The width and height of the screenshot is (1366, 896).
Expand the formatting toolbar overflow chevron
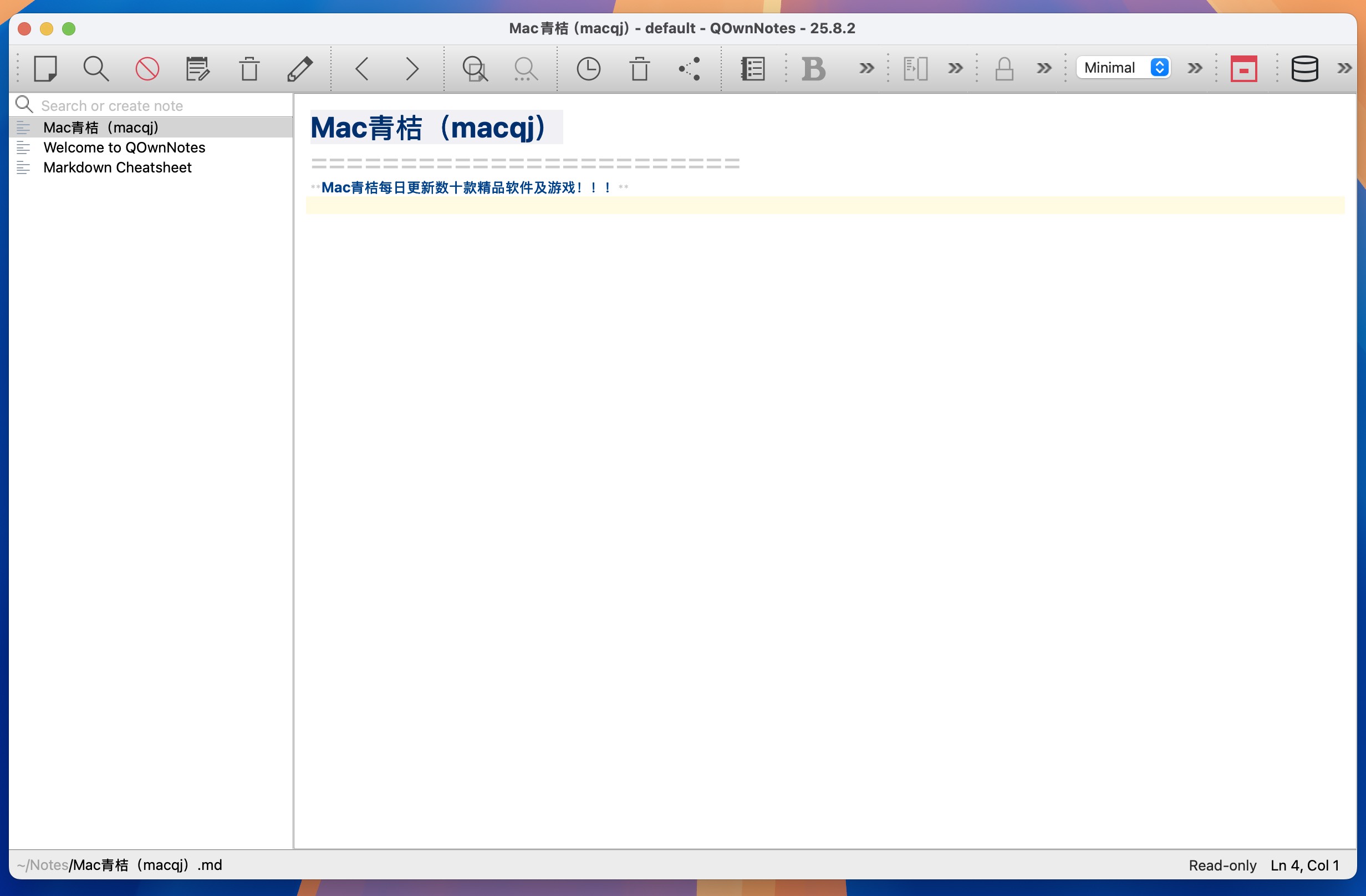(x=865, y=68)
